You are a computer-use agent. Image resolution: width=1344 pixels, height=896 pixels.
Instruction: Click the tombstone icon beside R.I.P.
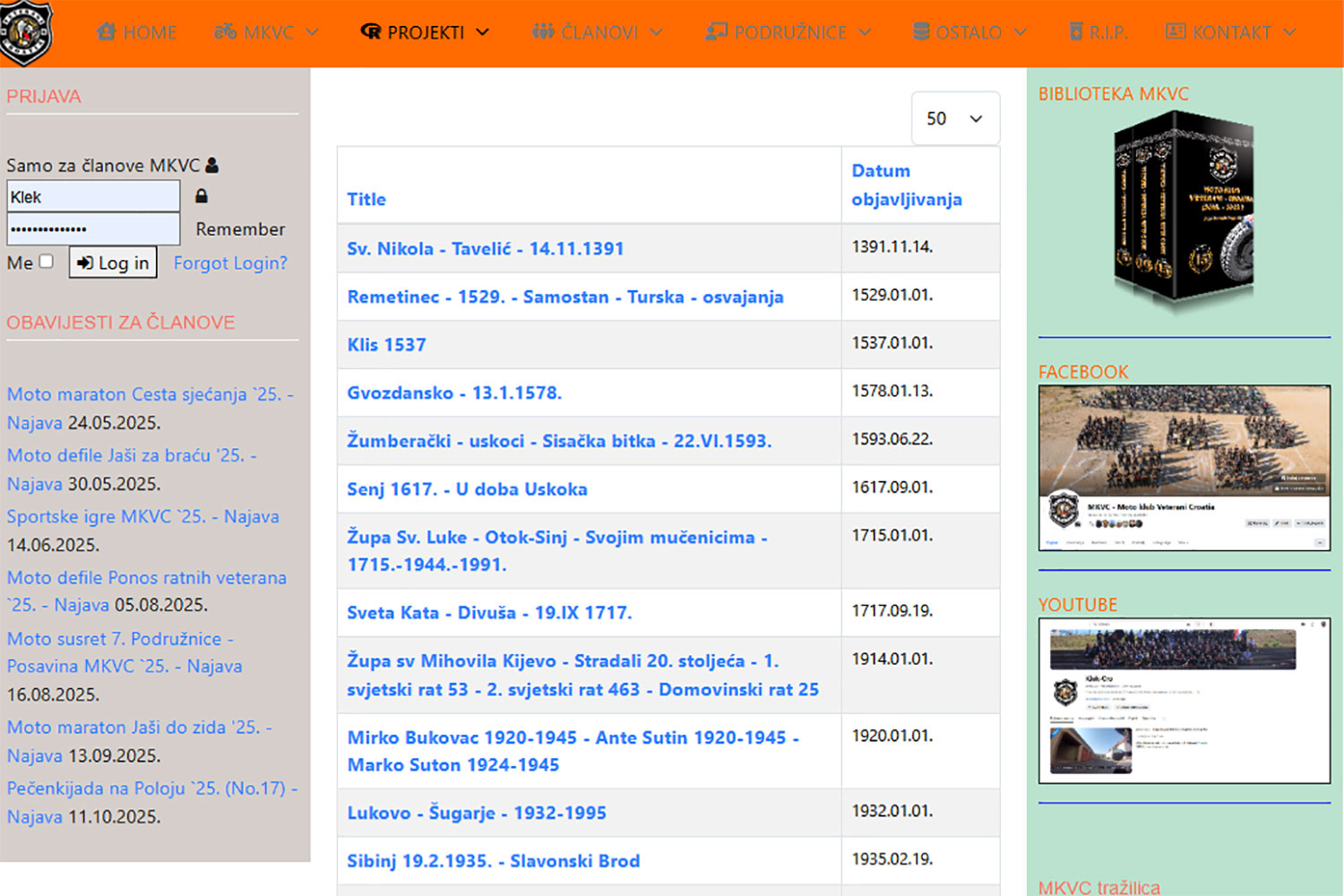click(x=1076, y=32)
